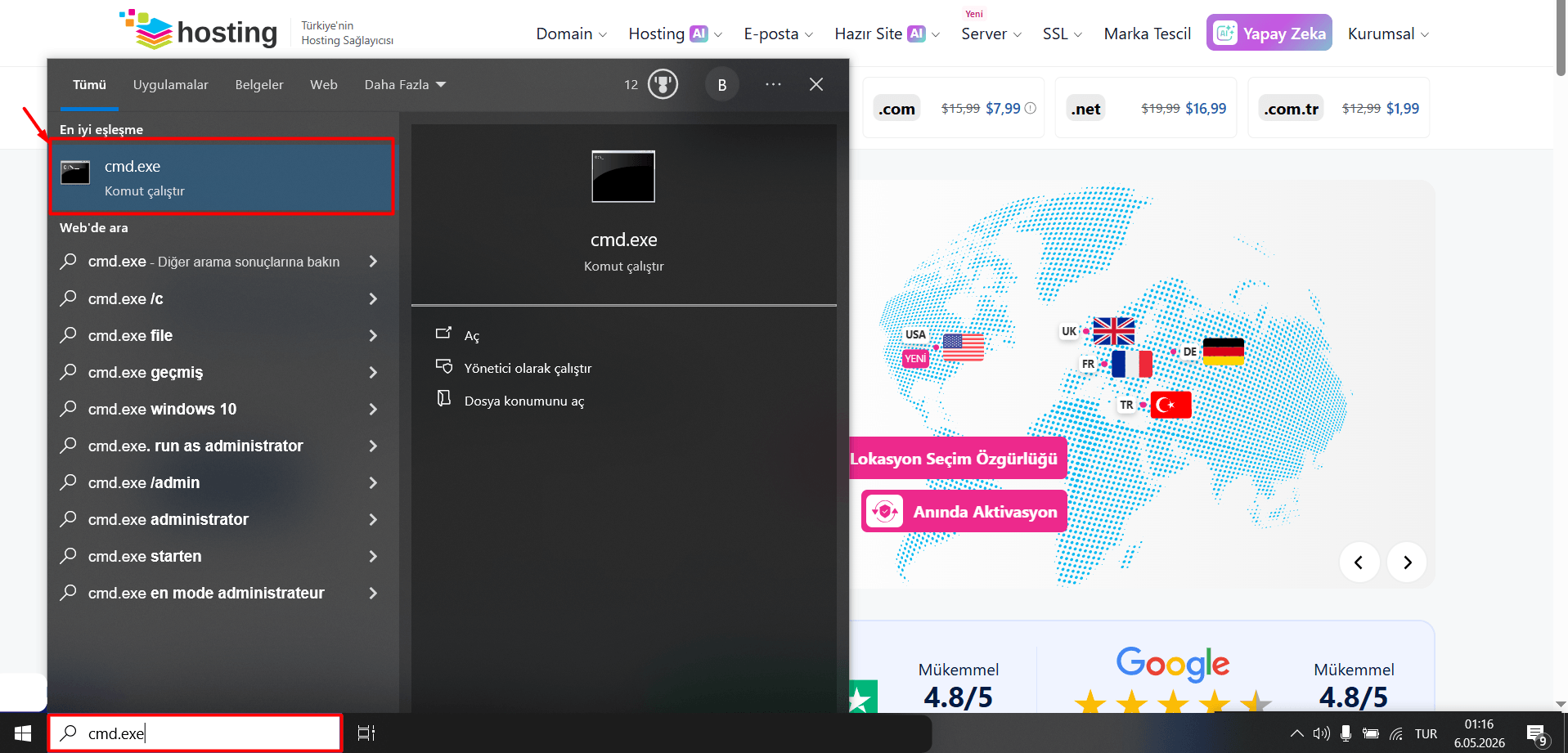The image size is (1568, 753).
Task: Click the cmd.exe preview icon in details pane
Action: tap(623, 177)
